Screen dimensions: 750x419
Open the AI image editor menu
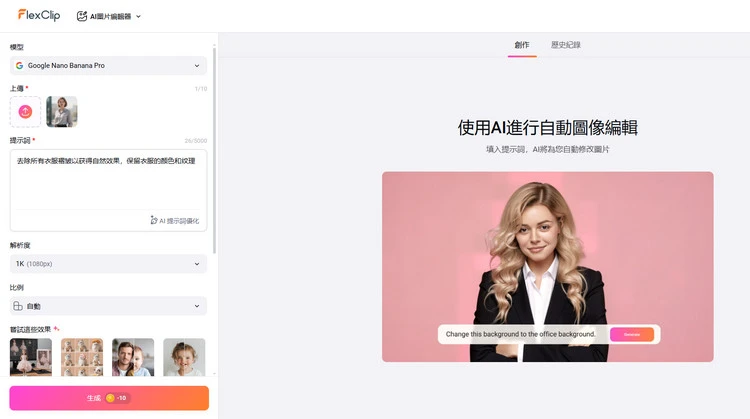[109, 16]
